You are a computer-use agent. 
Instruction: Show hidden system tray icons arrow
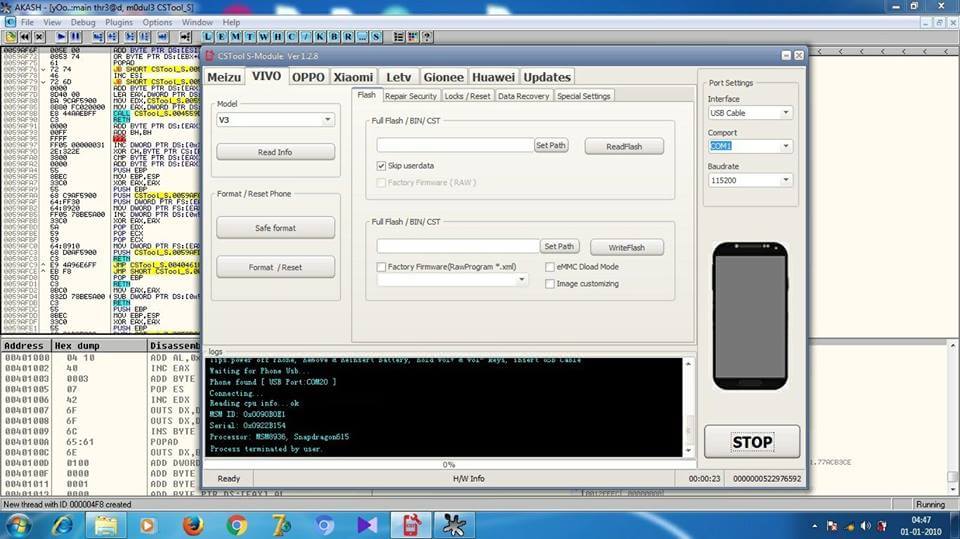coord(814,526)
